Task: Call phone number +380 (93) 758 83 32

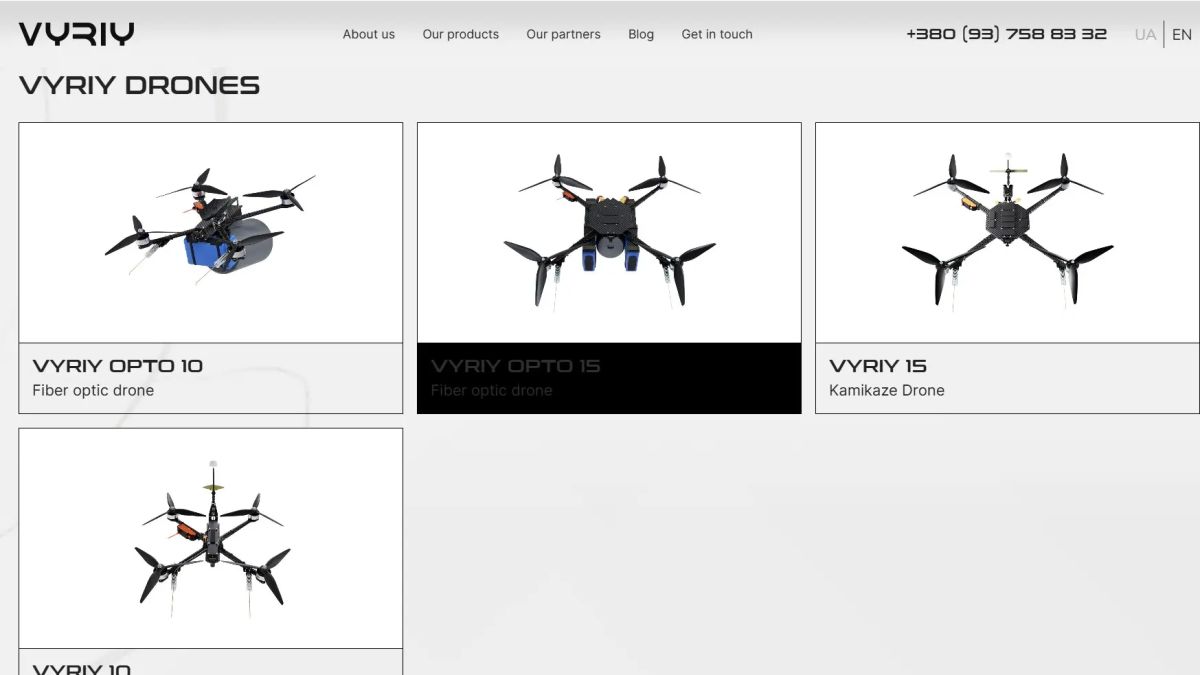Action: pyautogui.click(x=1006, y=34)
